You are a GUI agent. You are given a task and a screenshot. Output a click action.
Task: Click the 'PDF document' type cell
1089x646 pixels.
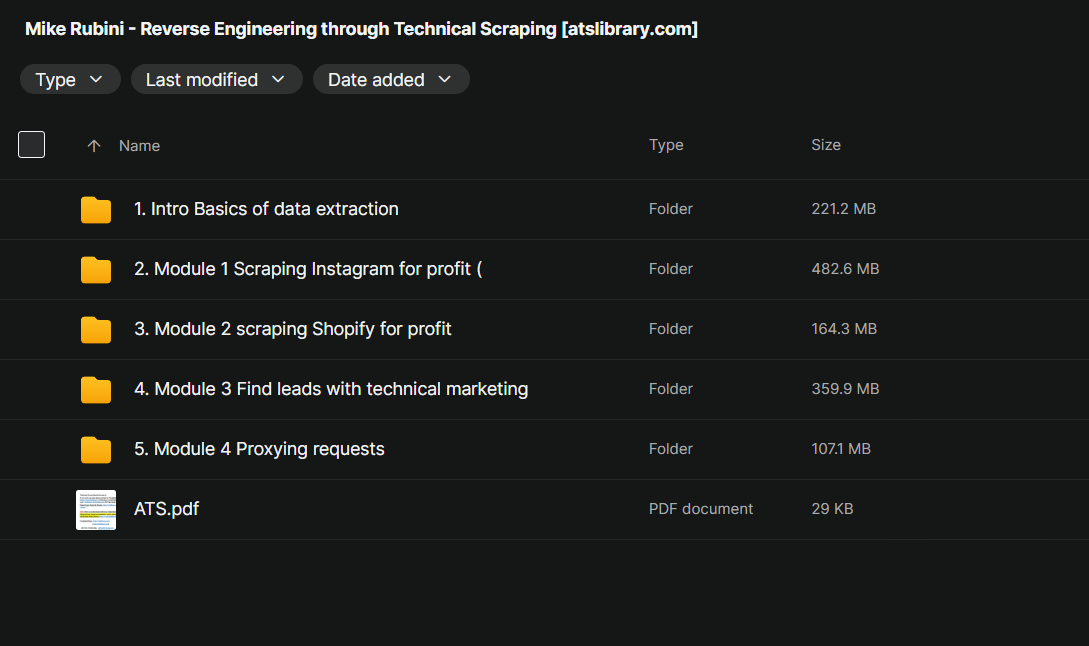(701, 508)
